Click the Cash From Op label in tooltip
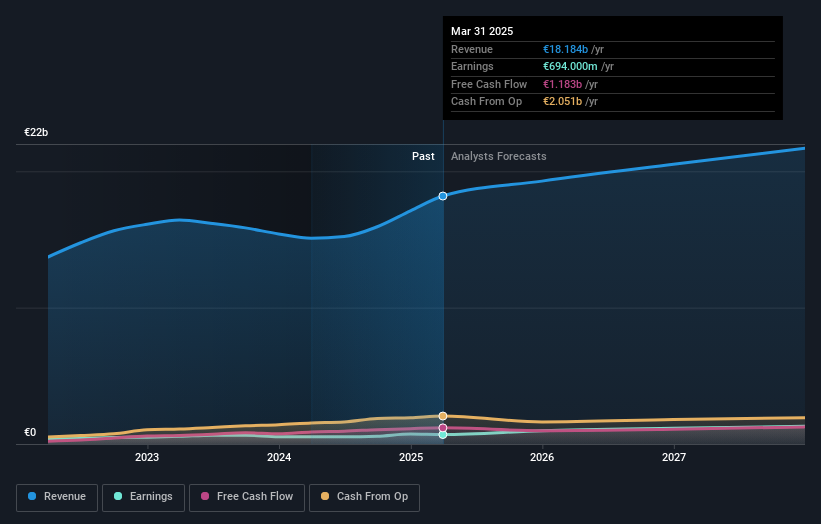821x524 pixels. [486, 102]
